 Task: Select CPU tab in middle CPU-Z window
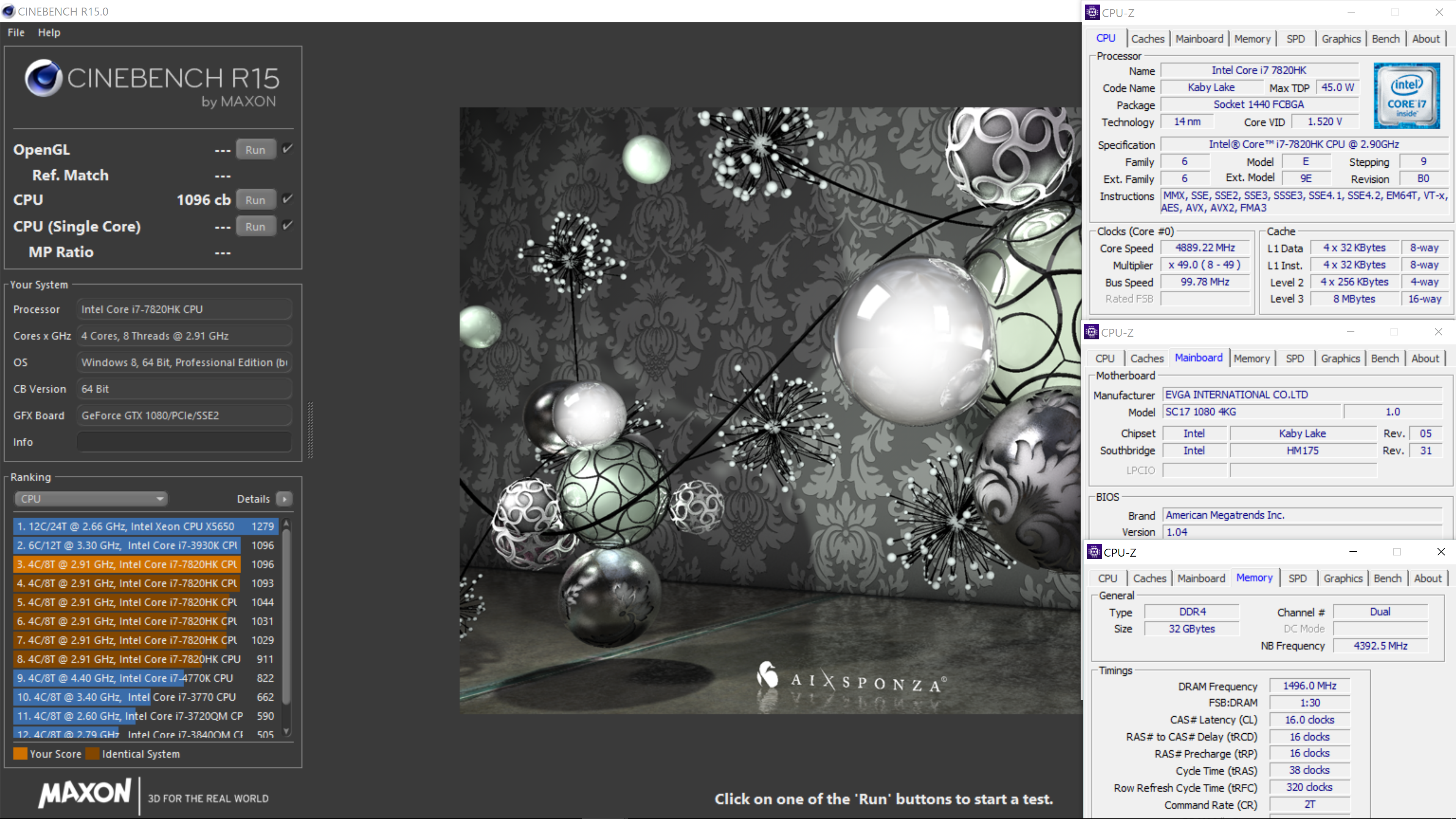(x=1105, y=358)
